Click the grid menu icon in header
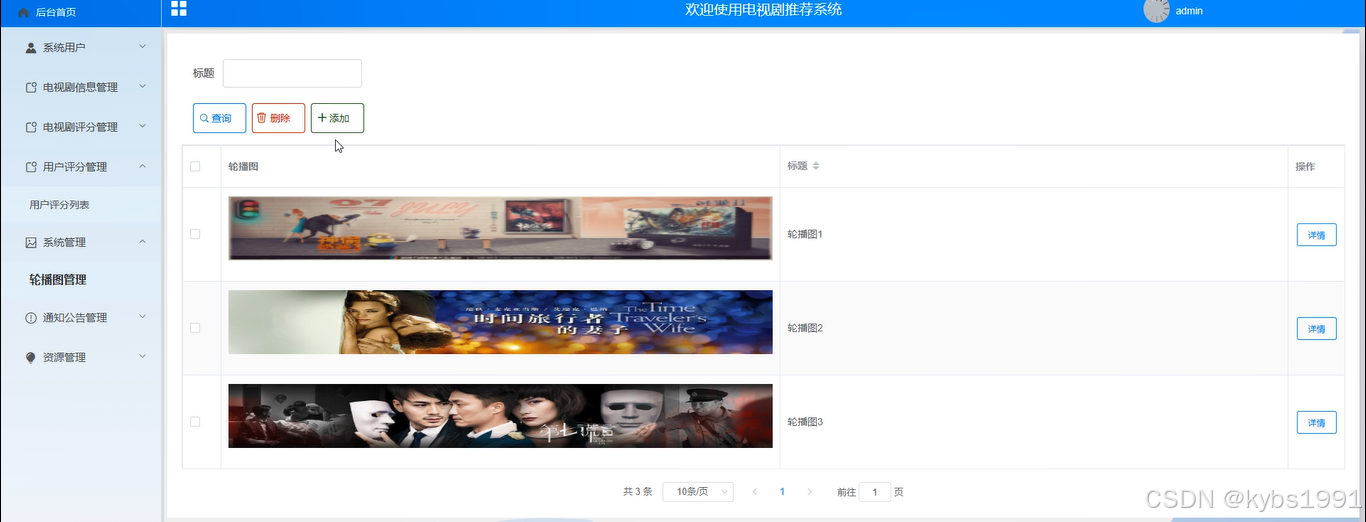 (179, 9)
